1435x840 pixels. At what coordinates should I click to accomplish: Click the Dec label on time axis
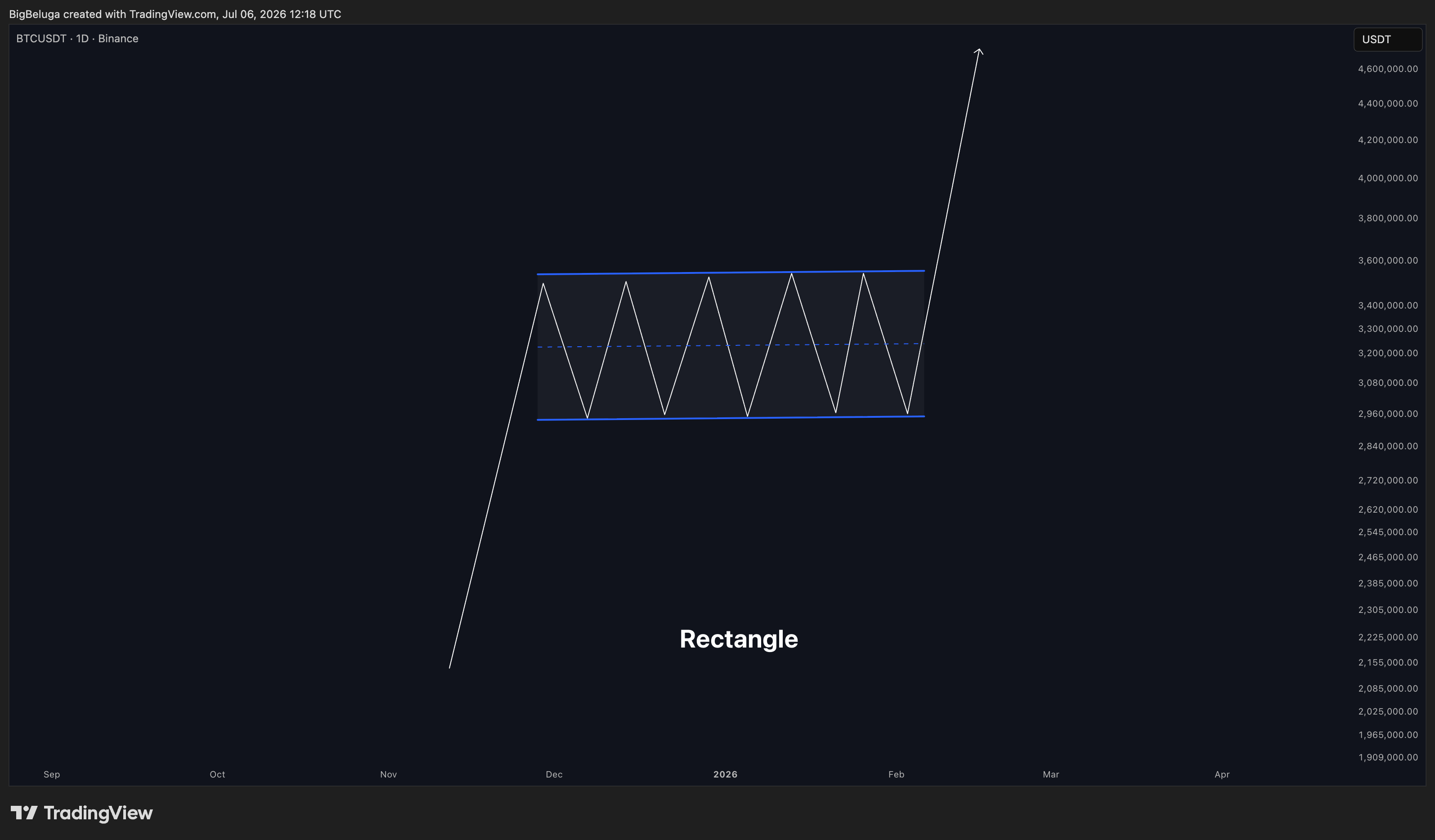point(554,774)
